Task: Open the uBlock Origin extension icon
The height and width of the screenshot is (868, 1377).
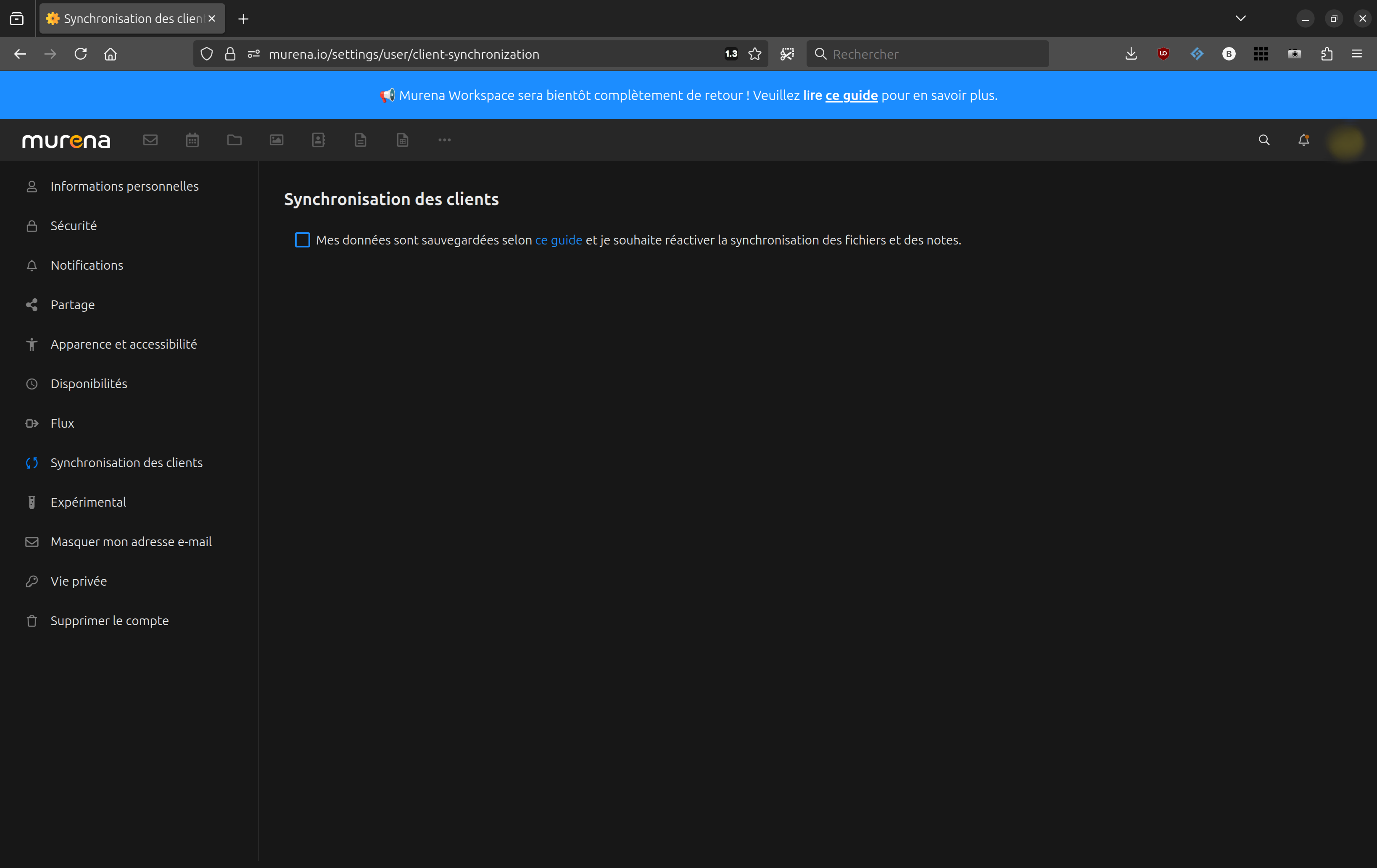Action: click(x=1164, y=54)
